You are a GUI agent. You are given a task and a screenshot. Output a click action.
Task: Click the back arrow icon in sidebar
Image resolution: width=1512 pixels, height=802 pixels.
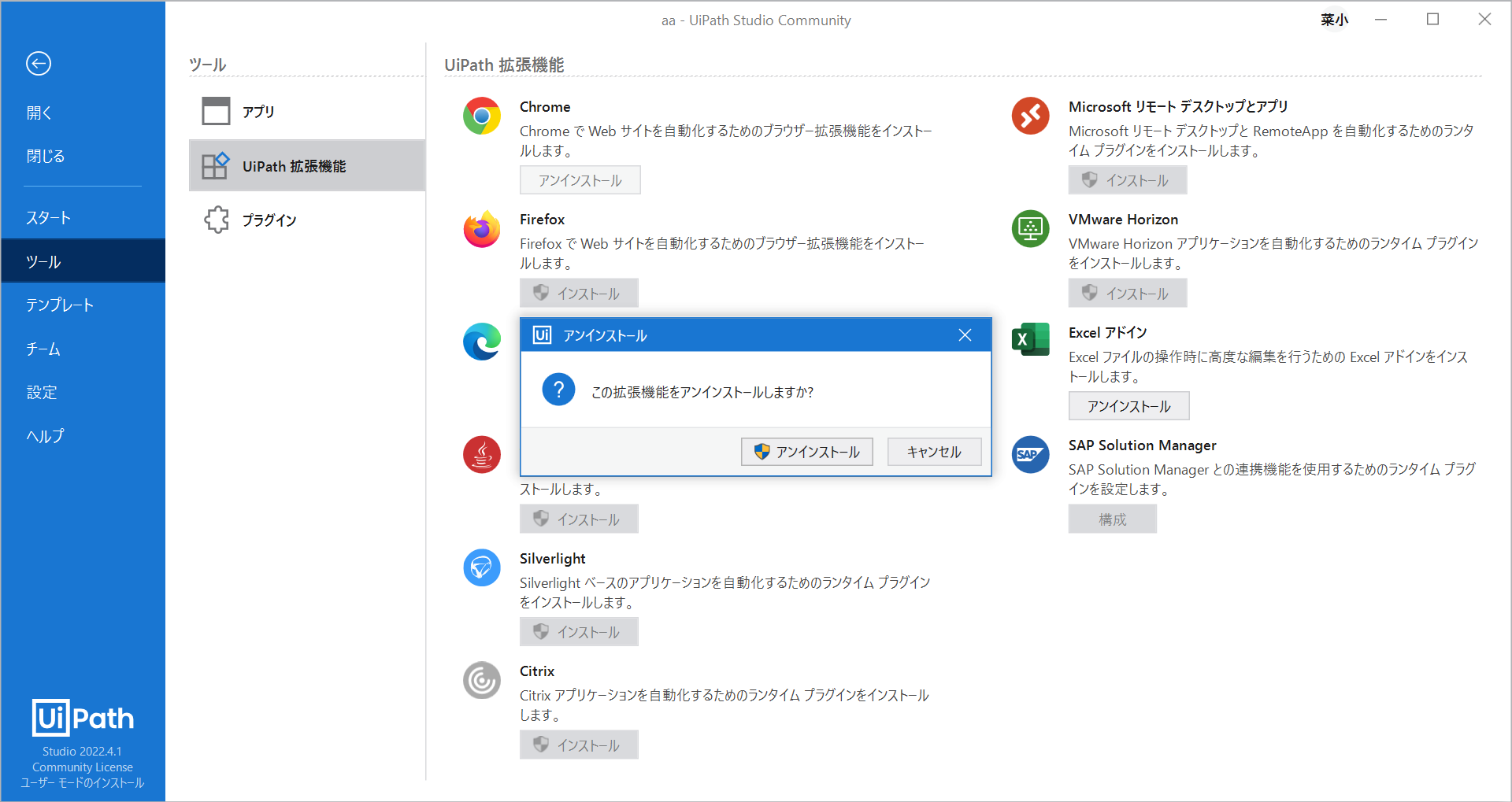point(39,63)
